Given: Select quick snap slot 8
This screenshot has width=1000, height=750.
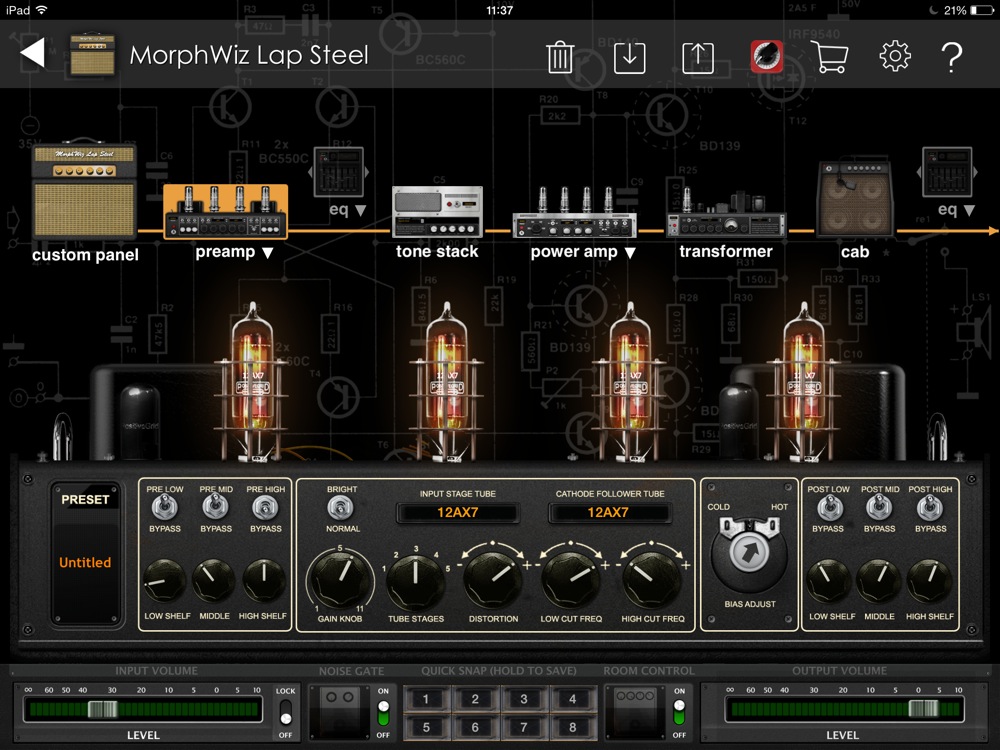Looking at the screenshot, I should [572, 727].
